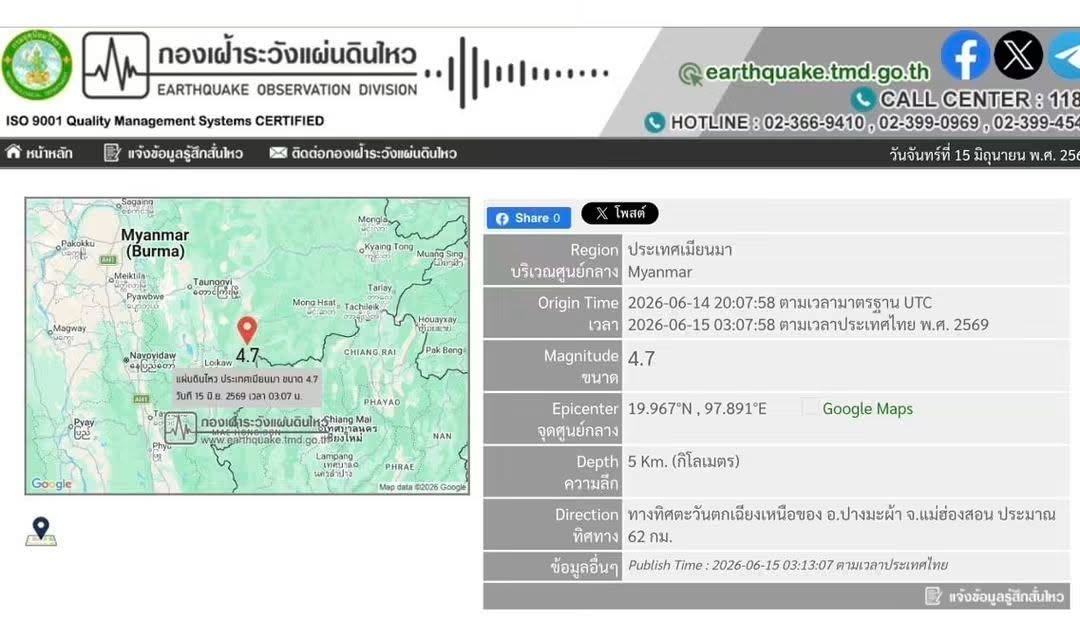
Task: Click the home house icon in navbar
Action: [x=14, y=152]
